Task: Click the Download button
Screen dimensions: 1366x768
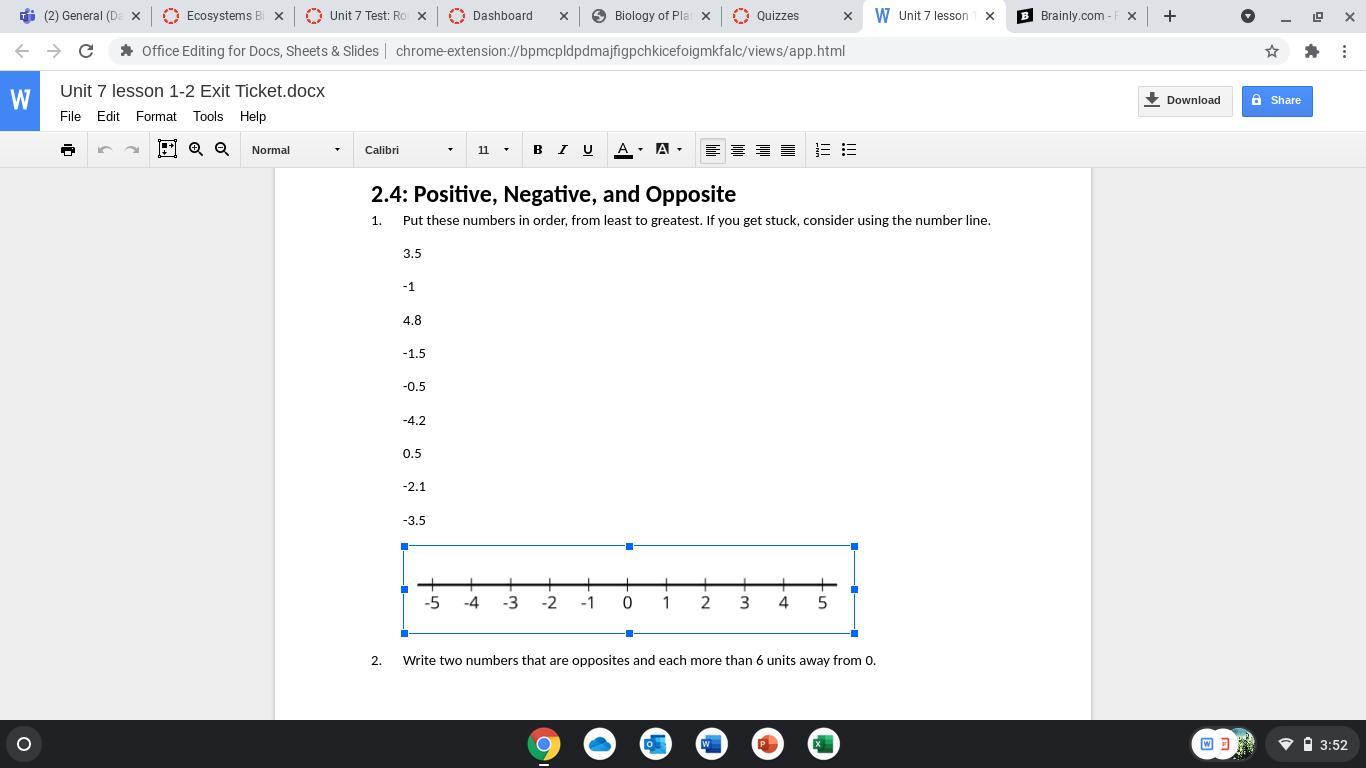Action: 1184,100
